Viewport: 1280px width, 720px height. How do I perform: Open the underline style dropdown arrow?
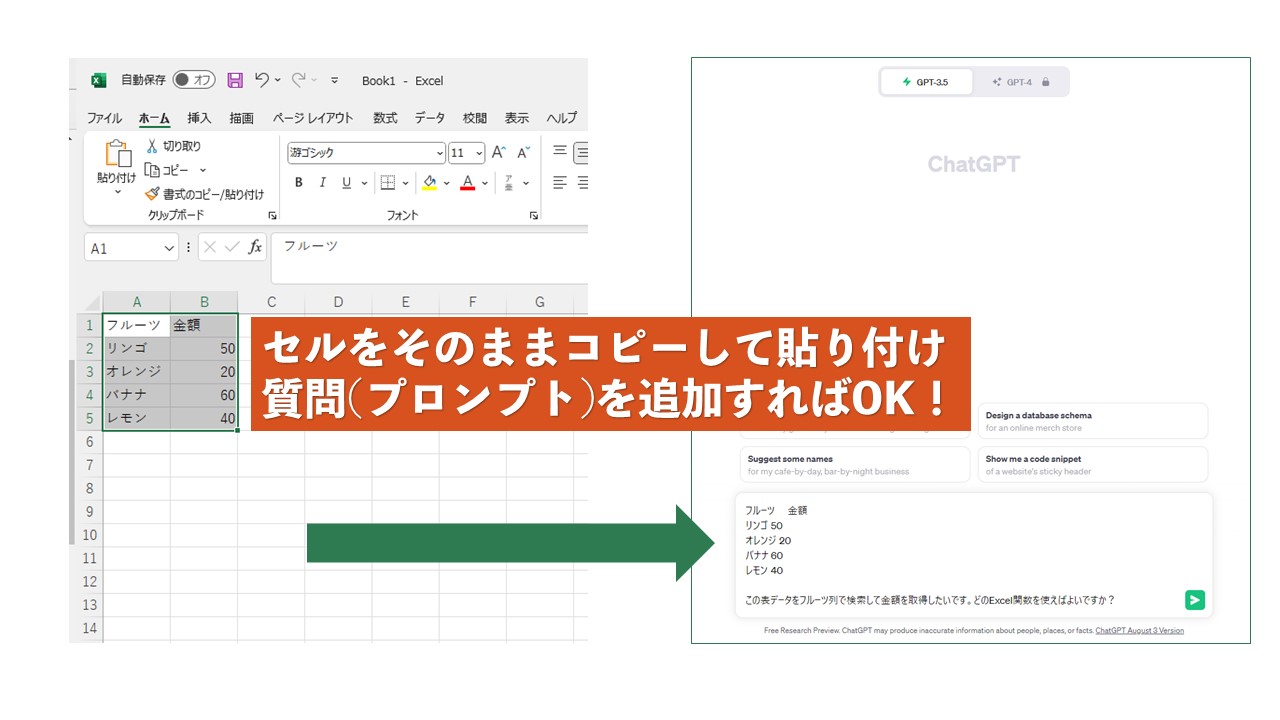click(x=363, y=183)
